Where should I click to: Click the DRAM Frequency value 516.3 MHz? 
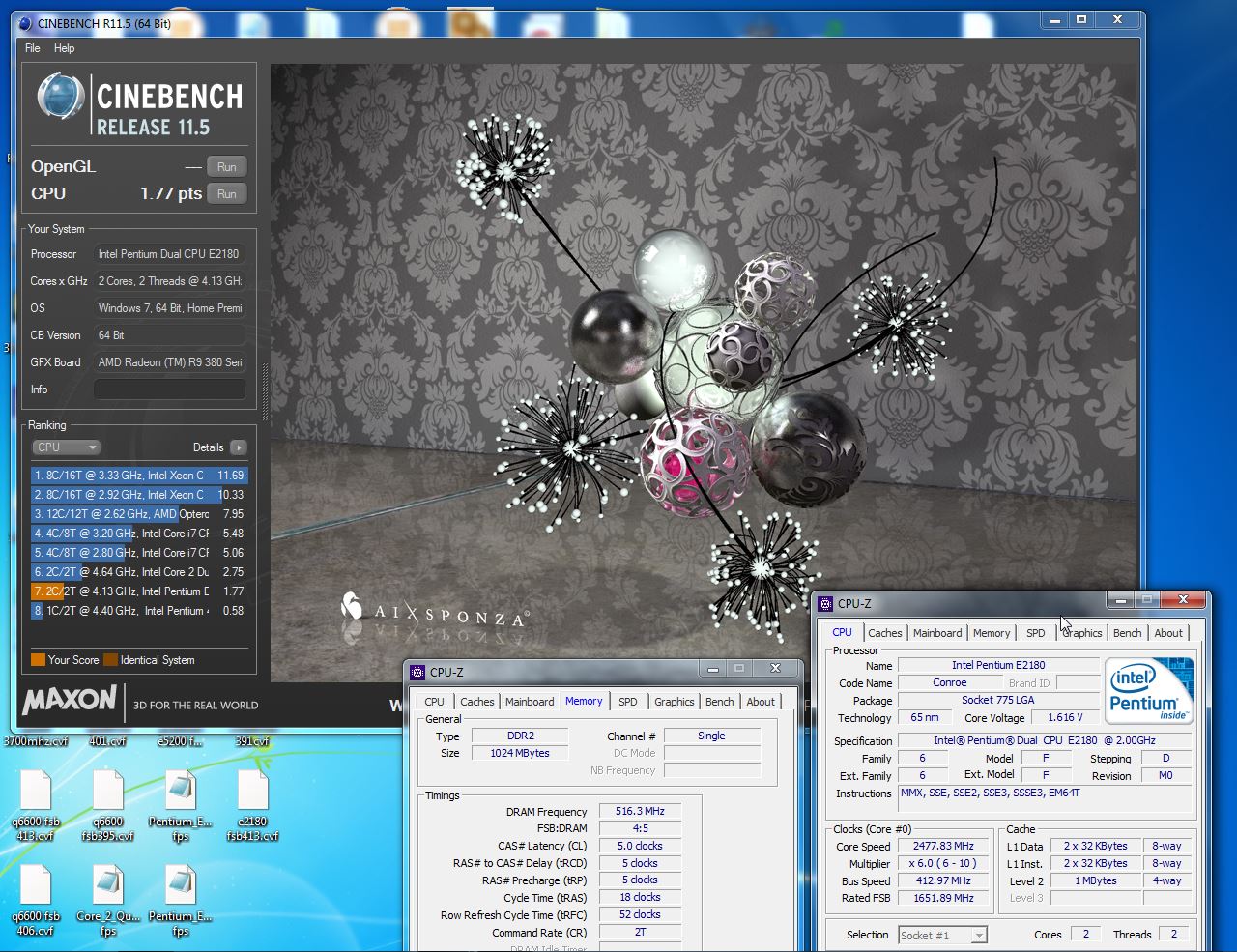[x=640, y=812]
